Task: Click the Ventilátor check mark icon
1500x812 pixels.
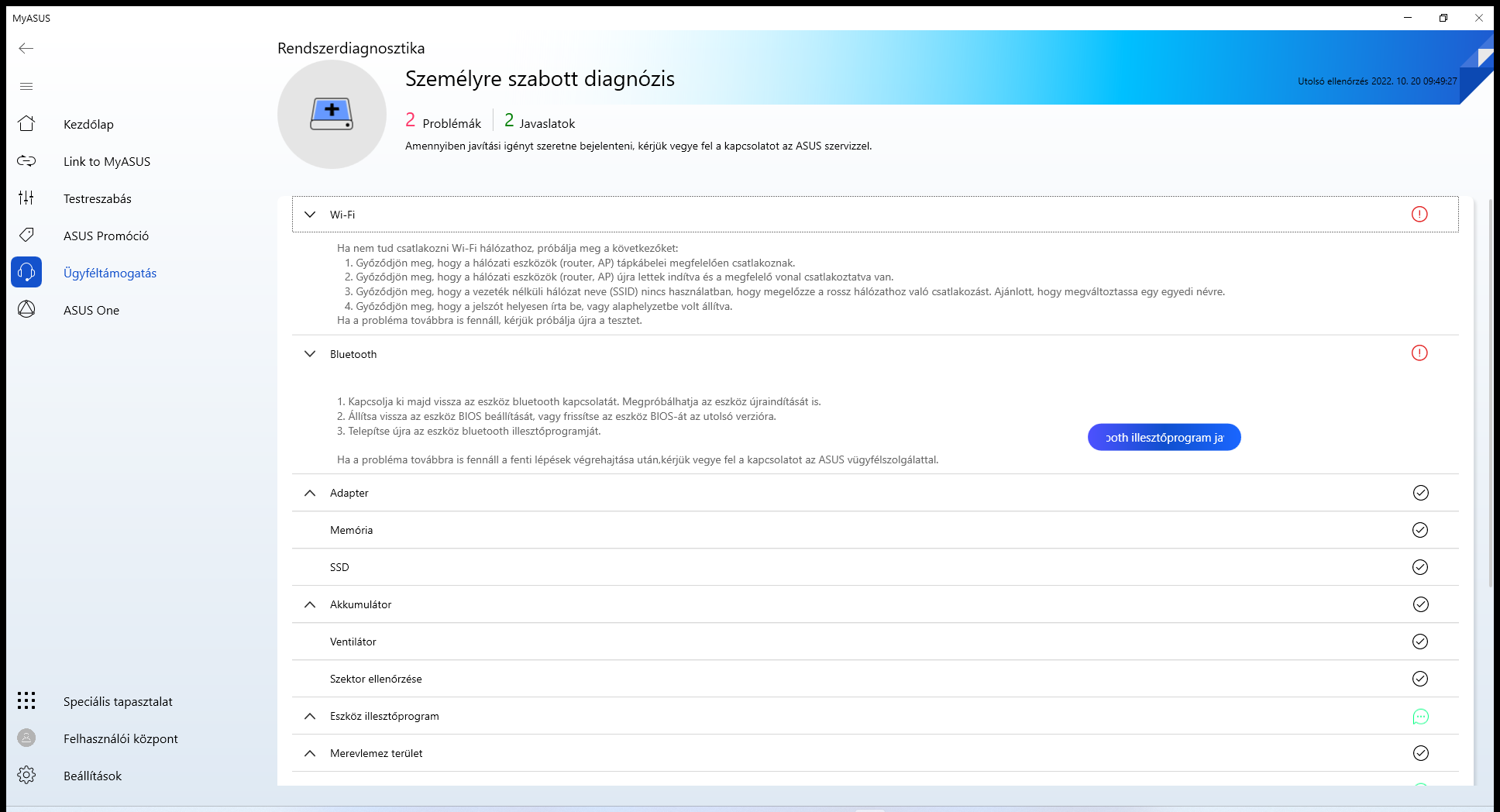Action: 1420,642
